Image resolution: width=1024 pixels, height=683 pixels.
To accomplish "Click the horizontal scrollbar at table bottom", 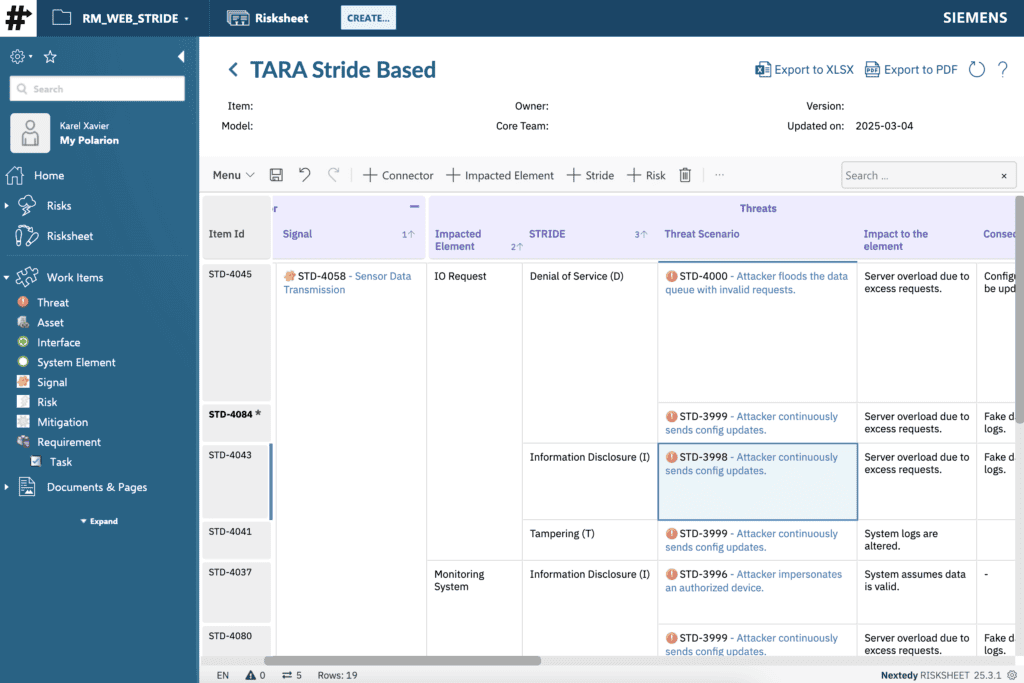I will (x=402, y=660).
